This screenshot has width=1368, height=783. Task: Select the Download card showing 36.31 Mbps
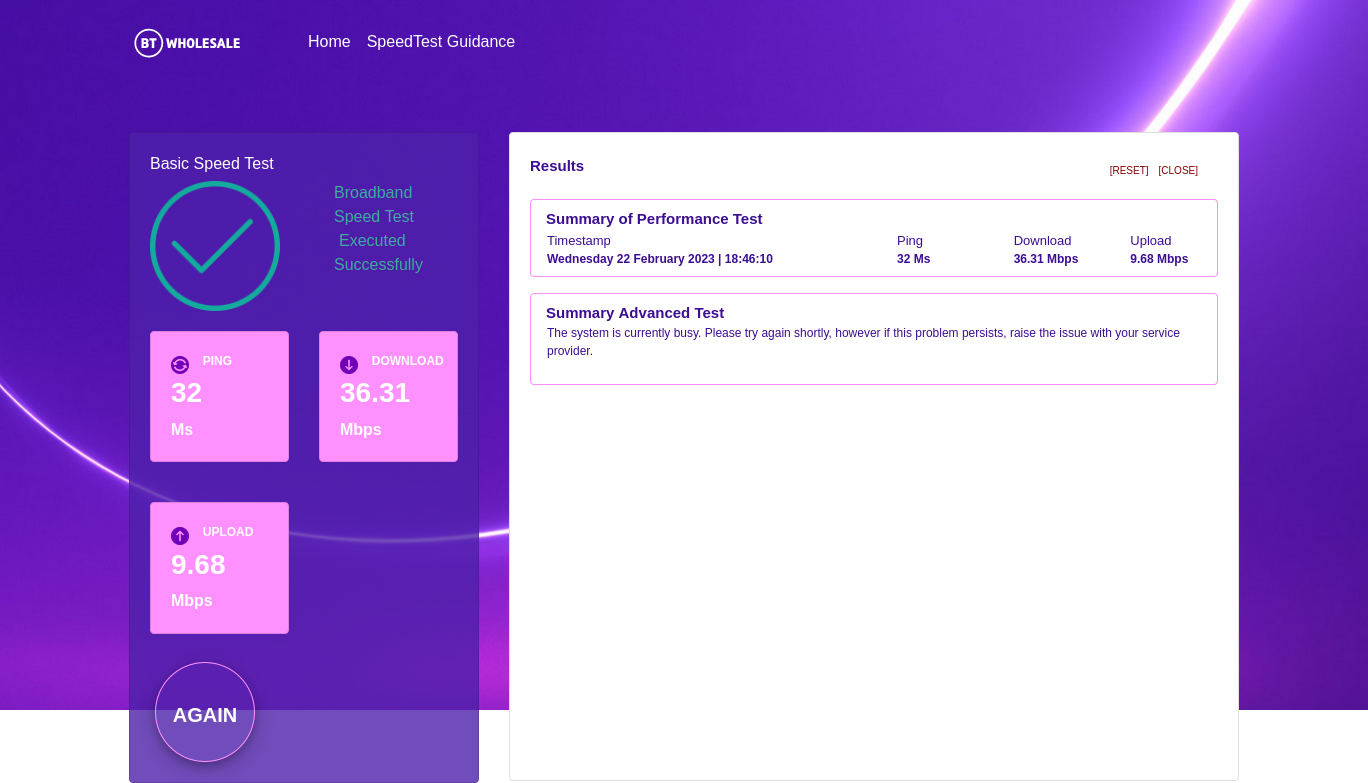[x=388, y=396]
